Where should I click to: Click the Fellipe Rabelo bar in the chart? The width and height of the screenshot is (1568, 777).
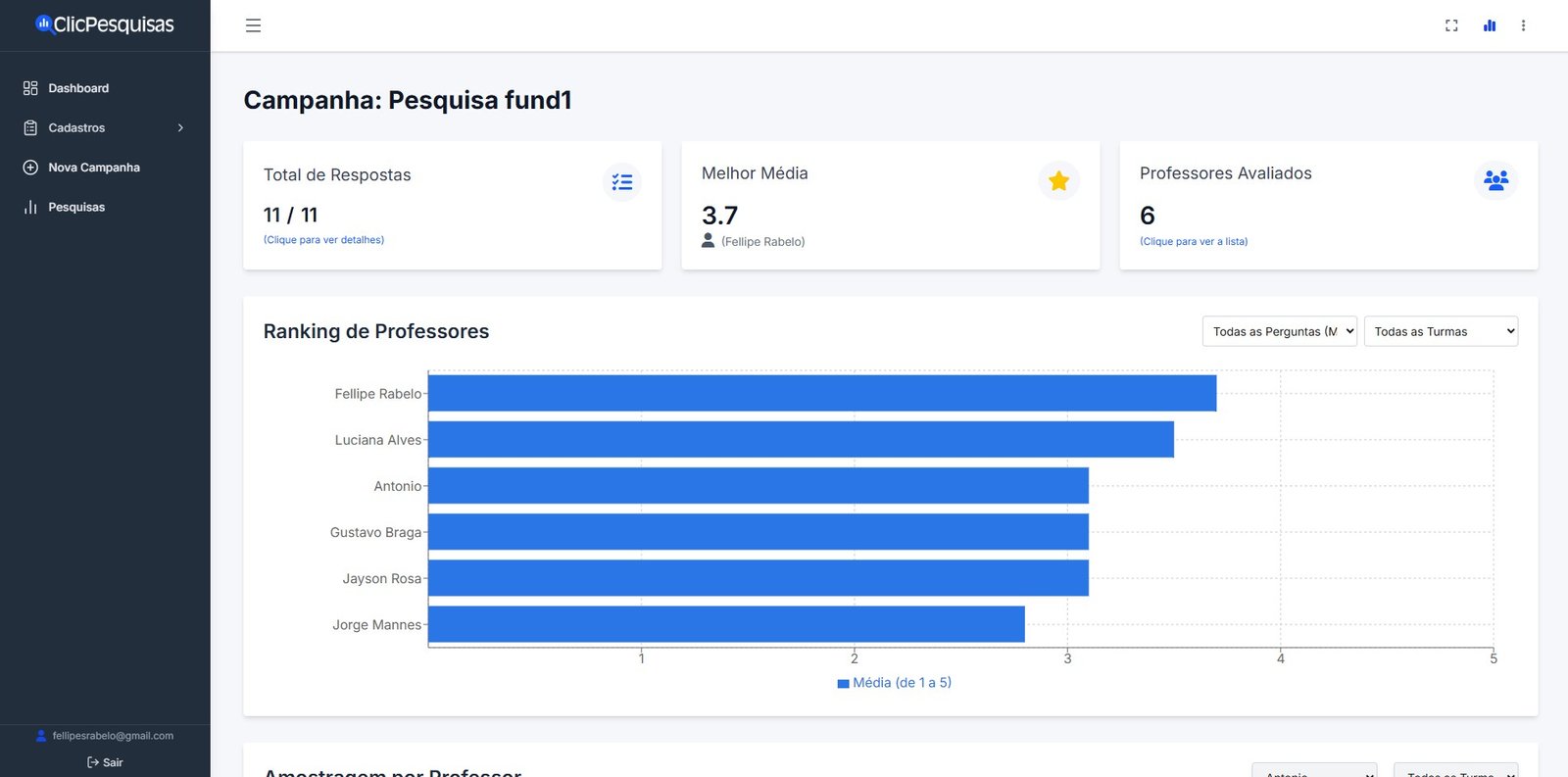(x=821, y=393)
